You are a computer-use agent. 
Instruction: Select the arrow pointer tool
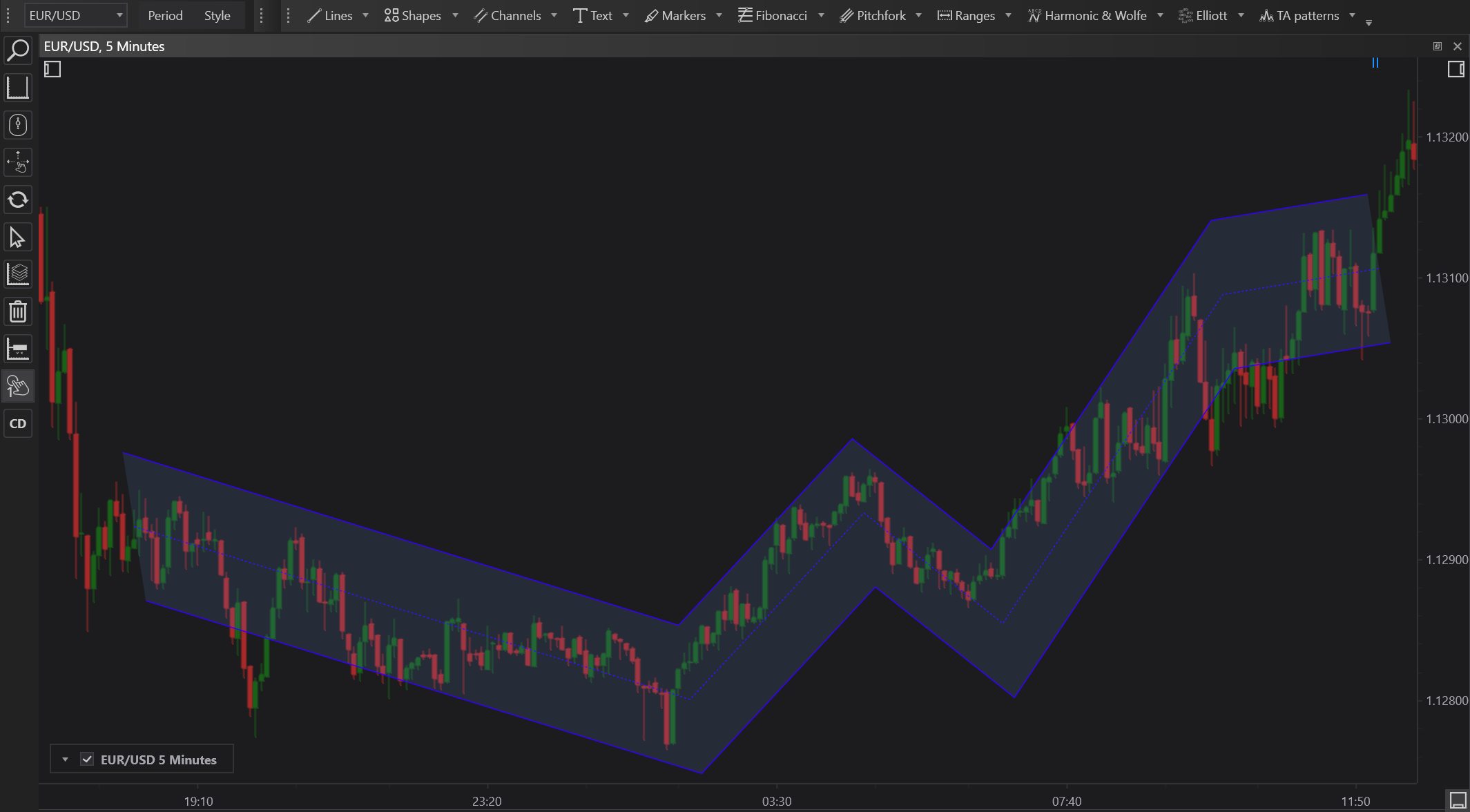(x=18, y=238)
